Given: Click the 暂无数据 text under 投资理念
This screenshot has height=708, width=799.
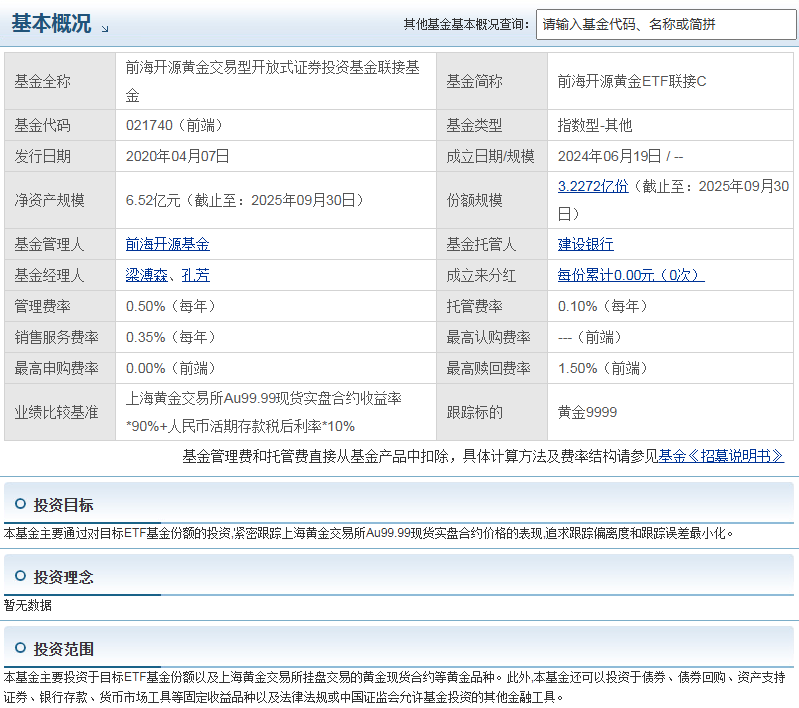Looking at the screenshot, I should 28,606.
